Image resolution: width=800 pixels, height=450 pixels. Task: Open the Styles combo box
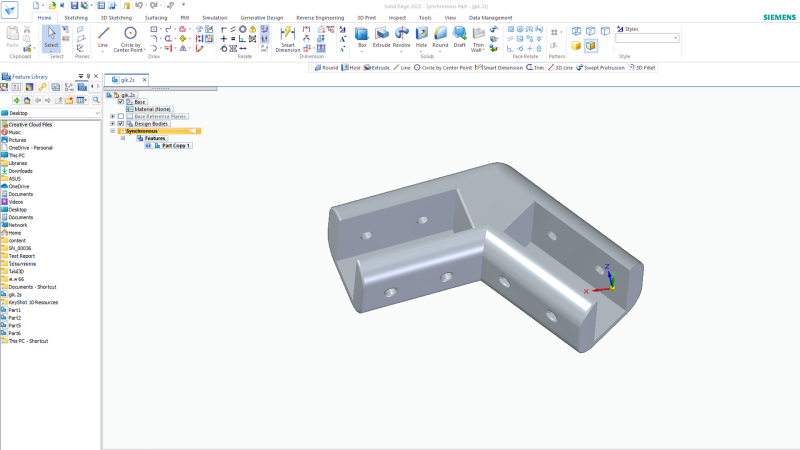tap(647, 38)
